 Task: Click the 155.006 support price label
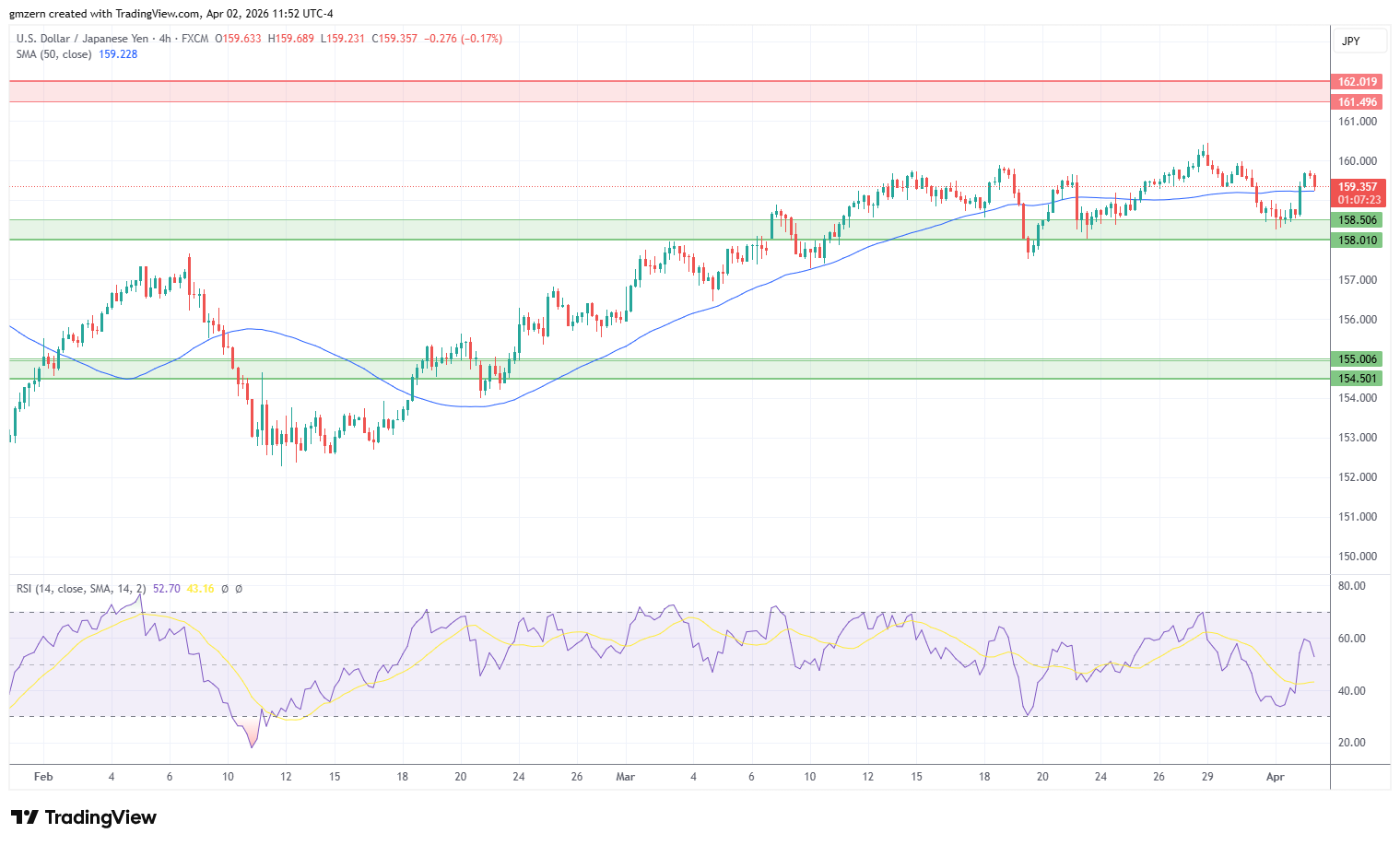click(x=1357, y=359)
